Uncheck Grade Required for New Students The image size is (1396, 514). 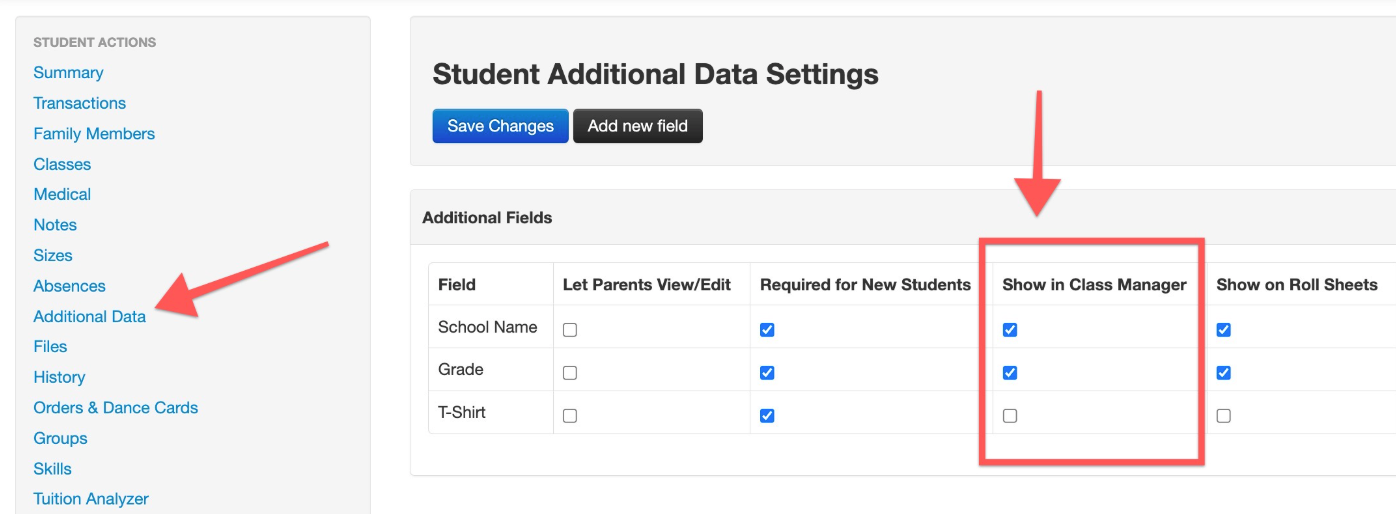coord(767,373)
